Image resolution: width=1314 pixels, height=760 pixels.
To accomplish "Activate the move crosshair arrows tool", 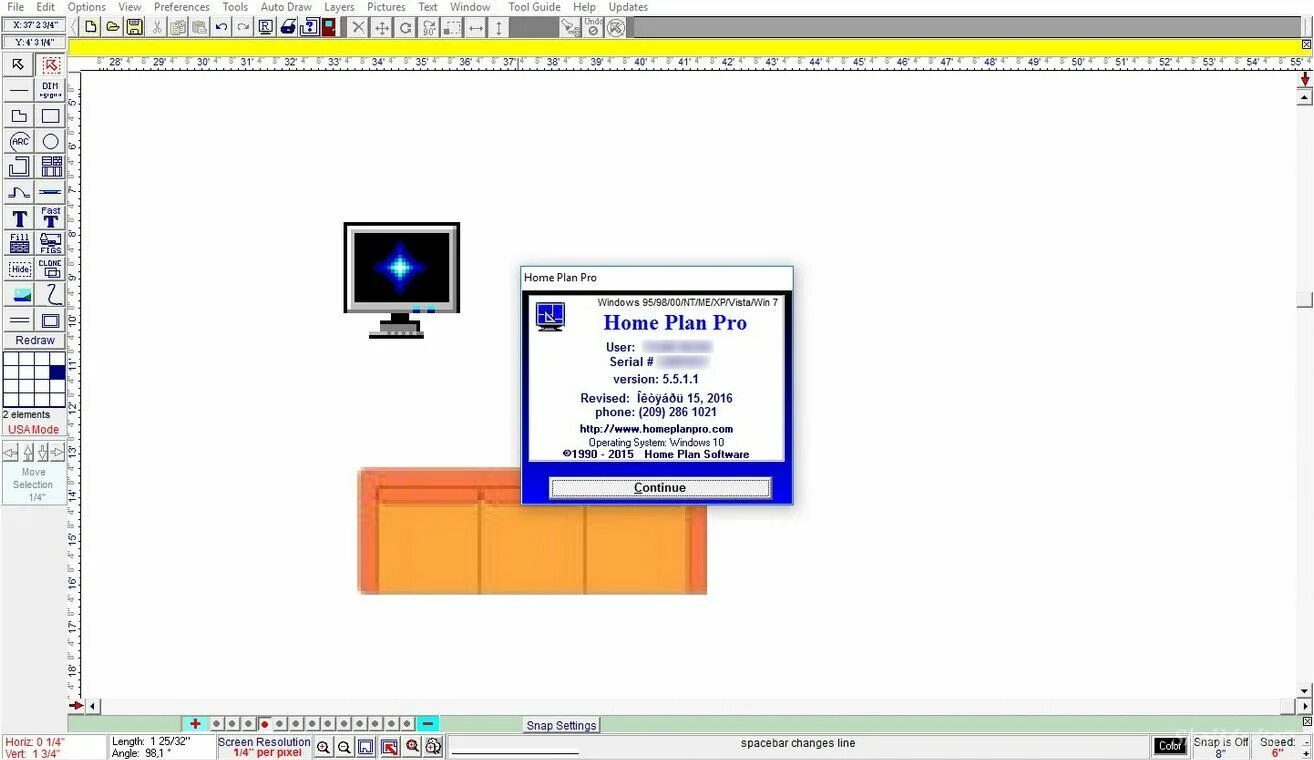I will click(x=382, y=27).
